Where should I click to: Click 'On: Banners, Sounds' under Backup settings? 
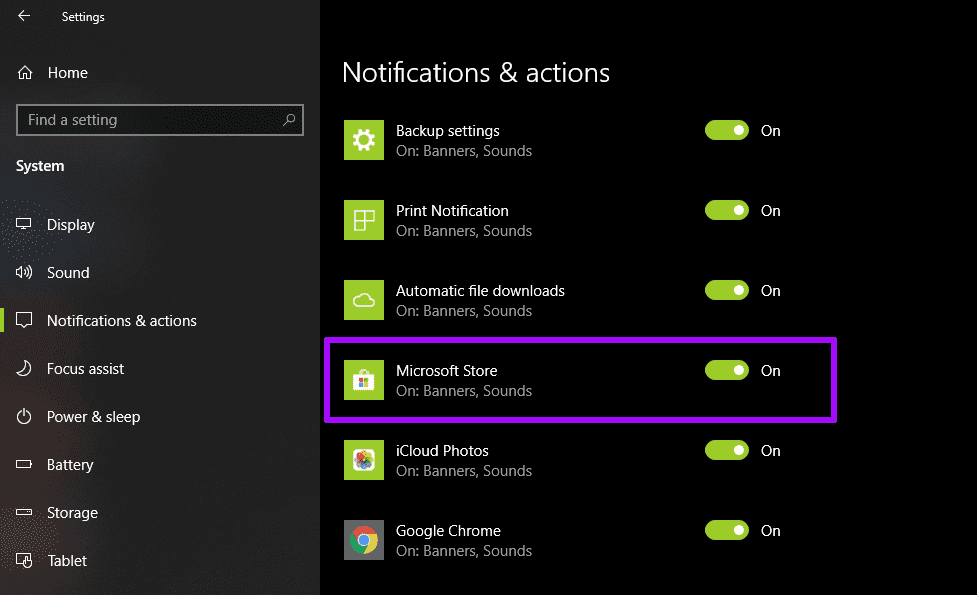point(464,151)
